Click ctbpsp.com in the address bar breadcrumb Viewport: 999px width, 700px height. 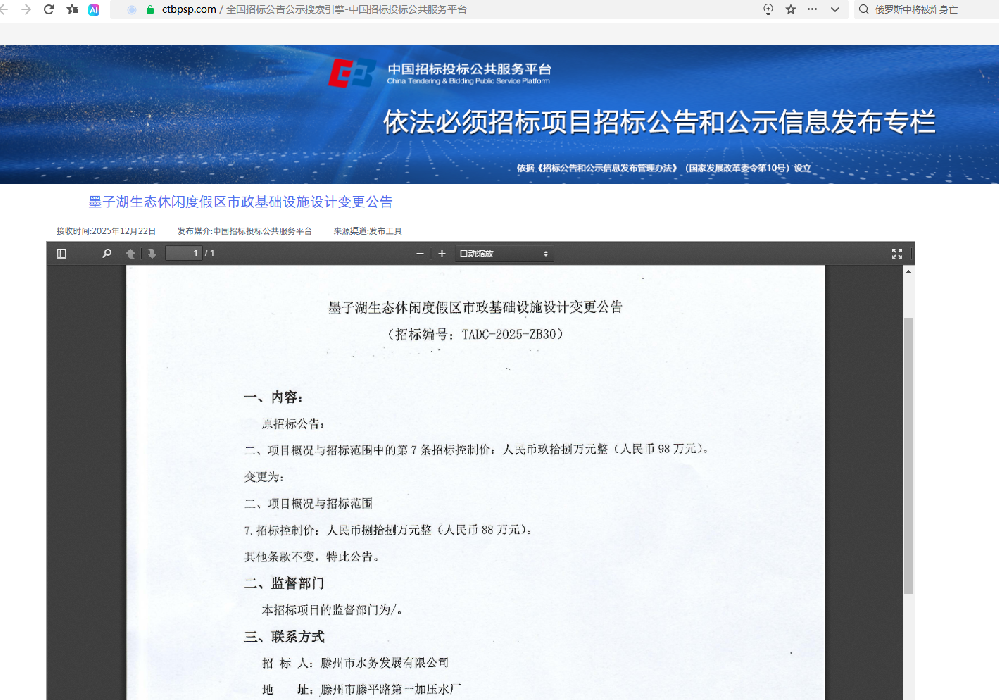tap(180, 10)
